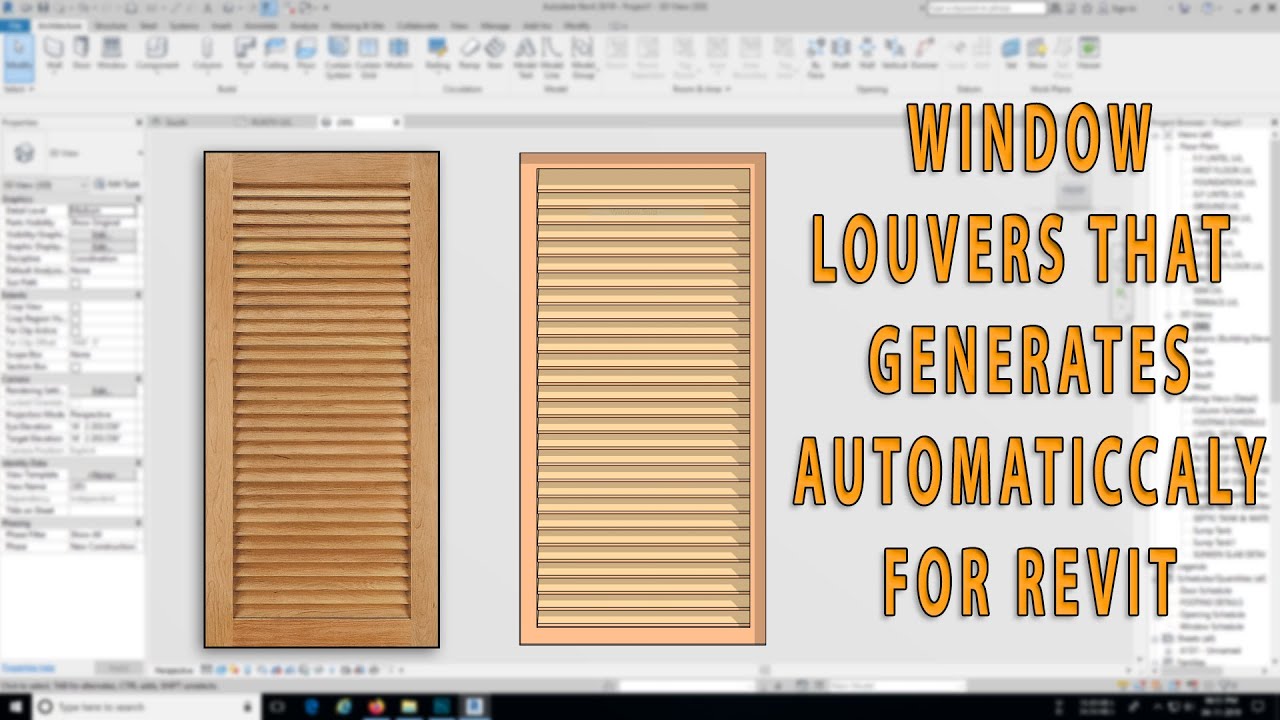The height and width of the screenshot is (720, 1280).
Task: Click Edit for Visibility/Graphics Overrides
Action: point(101,236)
